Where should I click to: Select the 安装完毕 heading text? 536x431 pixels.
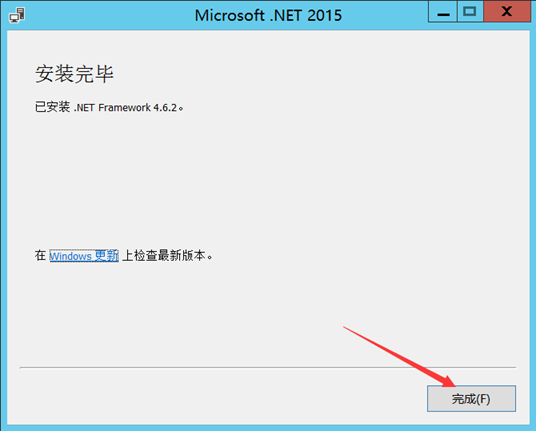pos(74,73)
